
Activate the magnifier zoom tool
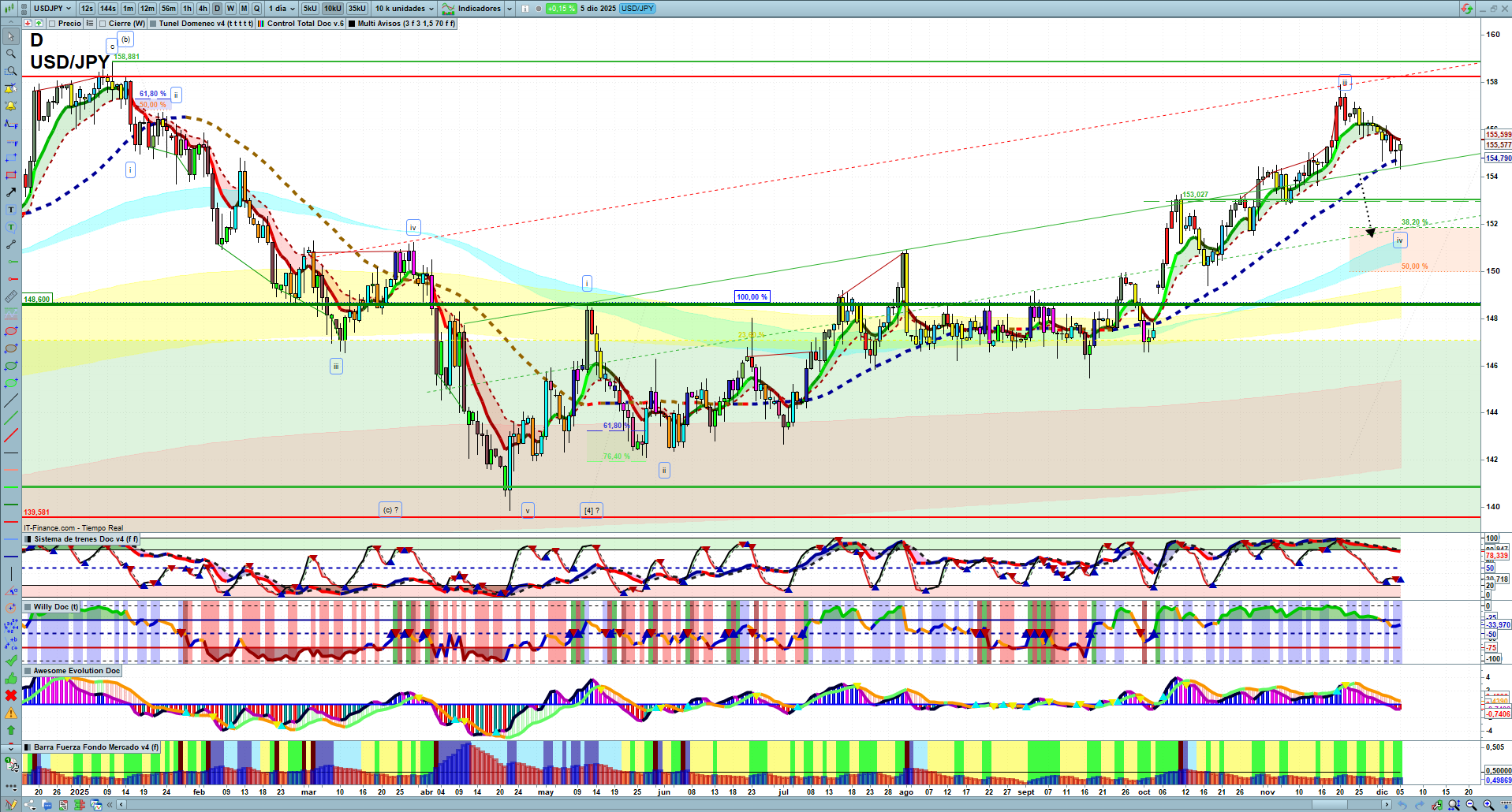coord(11,54)
